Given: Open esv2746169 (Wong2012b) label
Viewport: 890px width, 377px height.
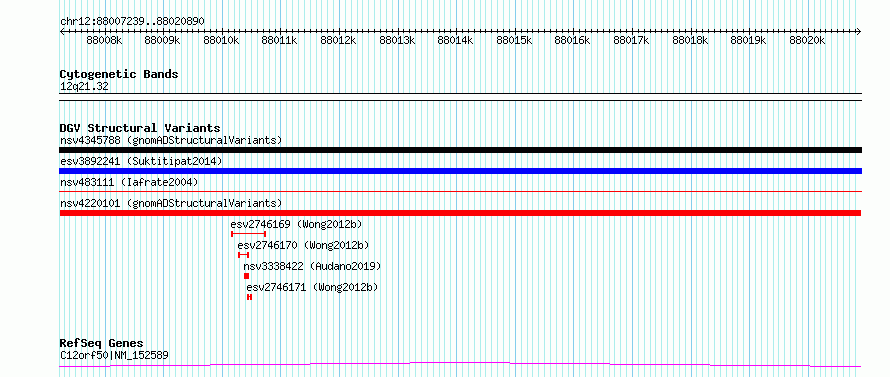Looking at the screenshot, I should 296,224.
